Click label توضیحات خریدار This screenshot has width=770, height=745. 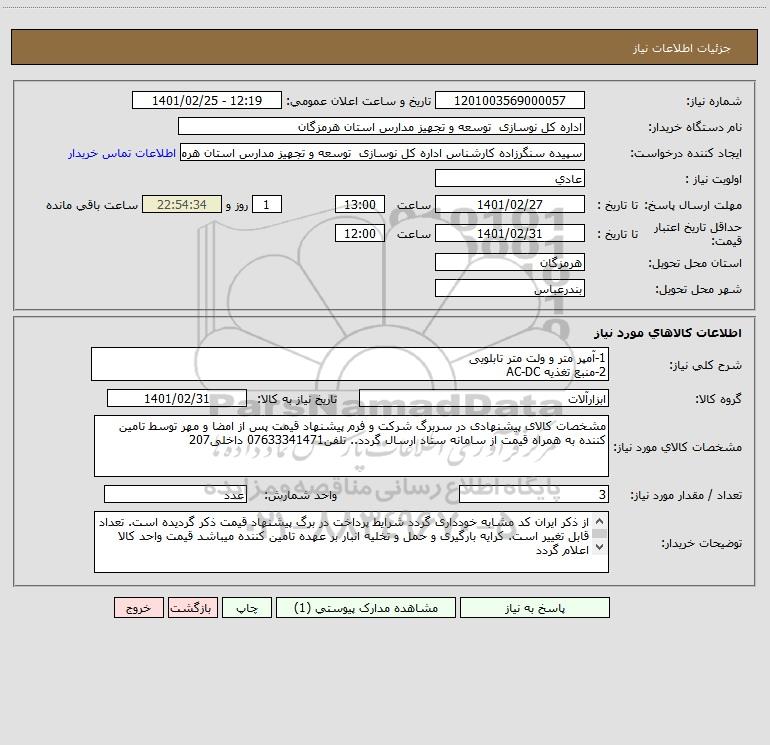pos(702,544)
